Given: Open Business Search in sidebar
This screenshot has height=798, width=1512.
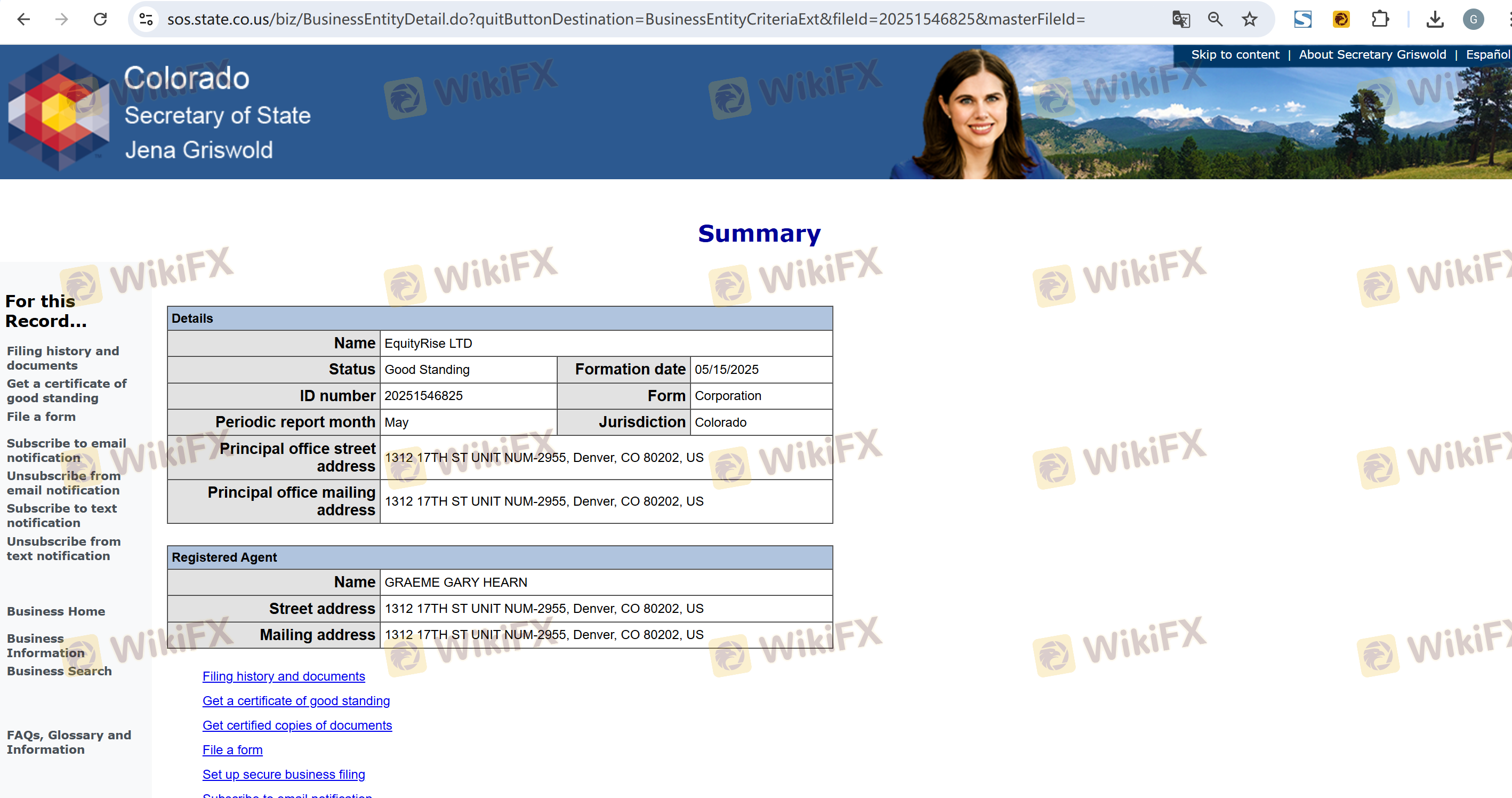Looking at the screenshot, I should click(59, 671).
